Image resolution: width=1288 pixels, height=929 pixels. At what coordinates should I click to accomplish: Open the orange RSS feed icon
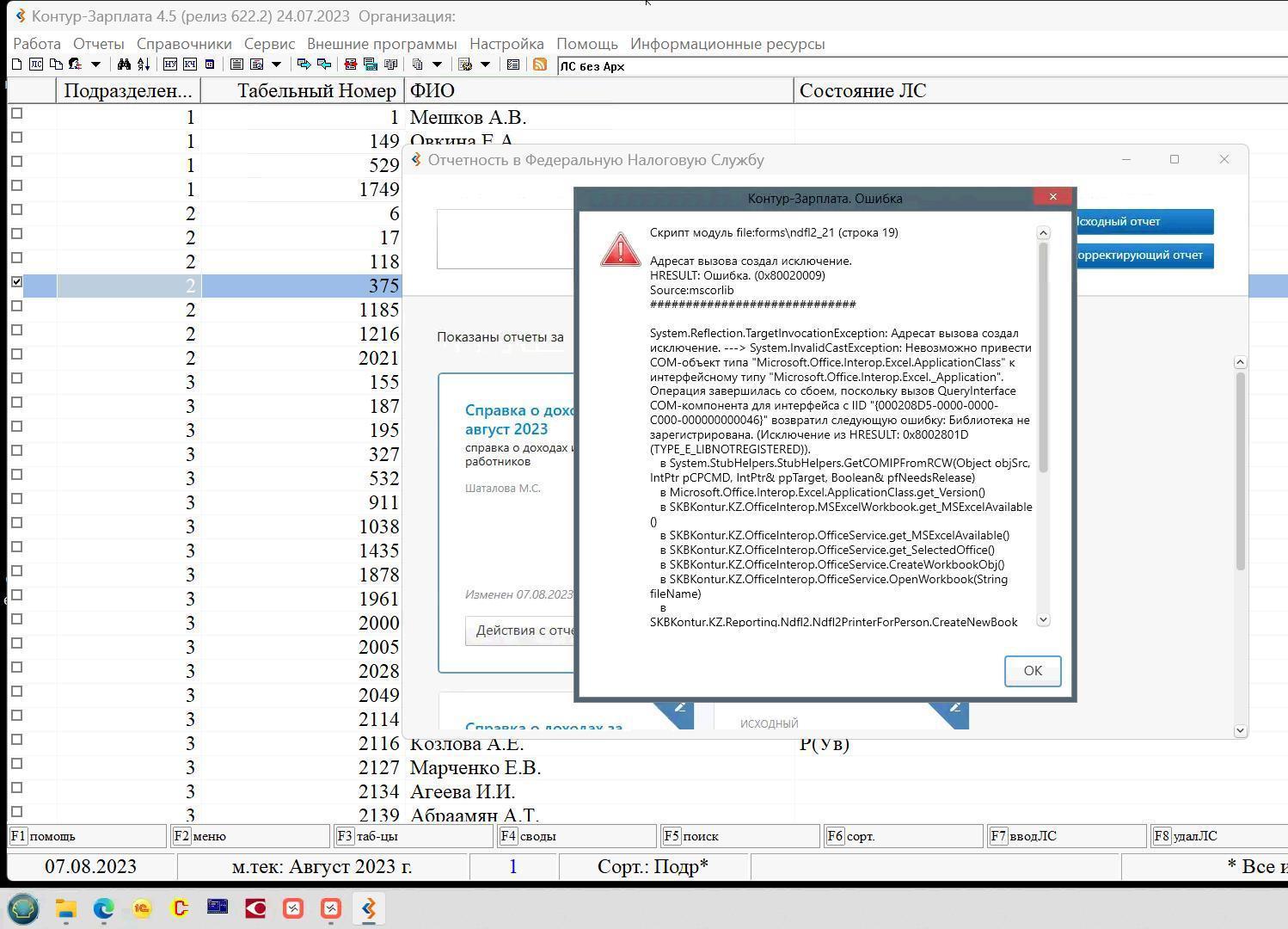(x=540, y=65)
